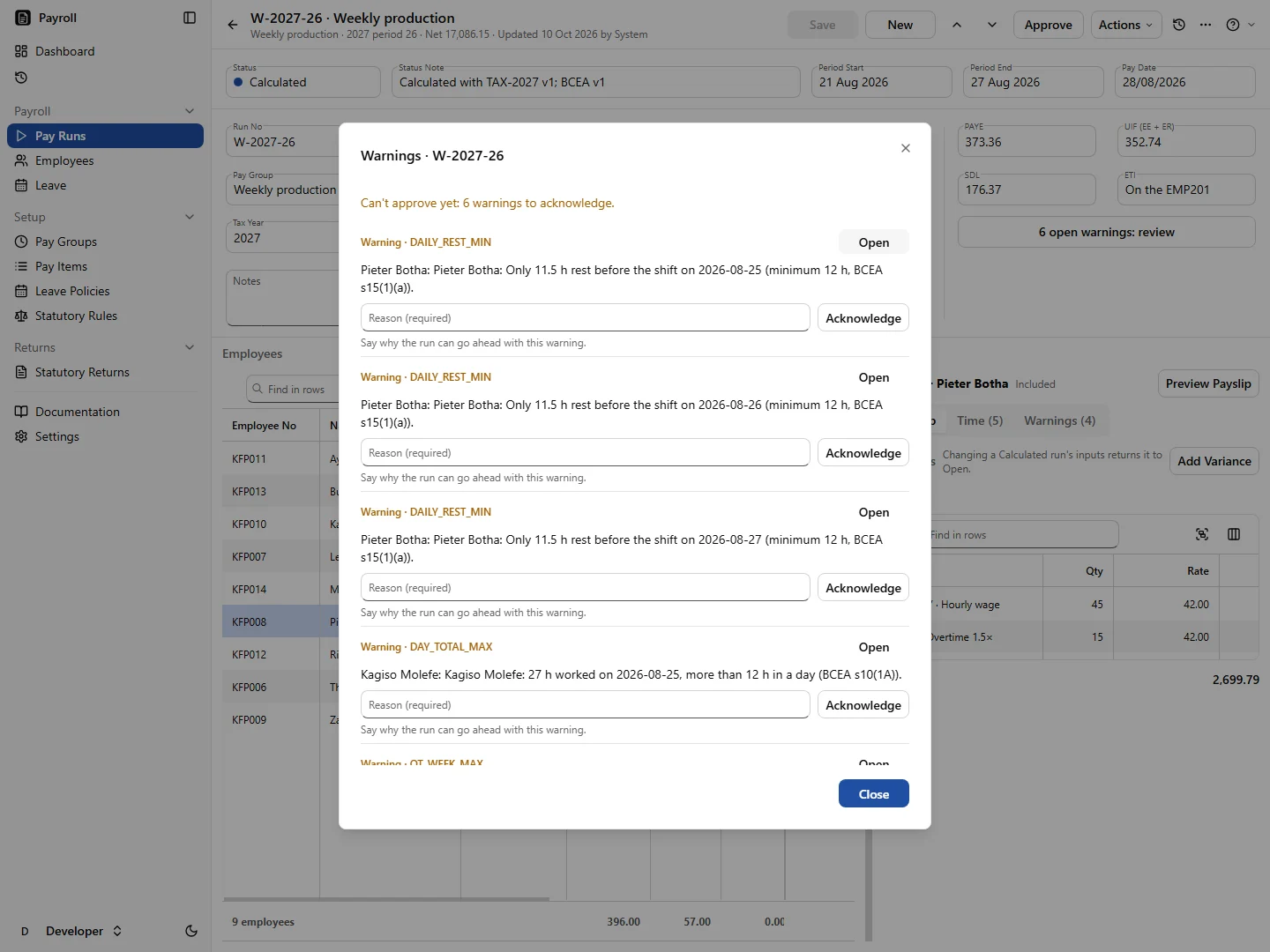Screen dimensions: 1270x952
Task: Click the reason field for 2026-08-26 warning
Action: tap(586, 453)
